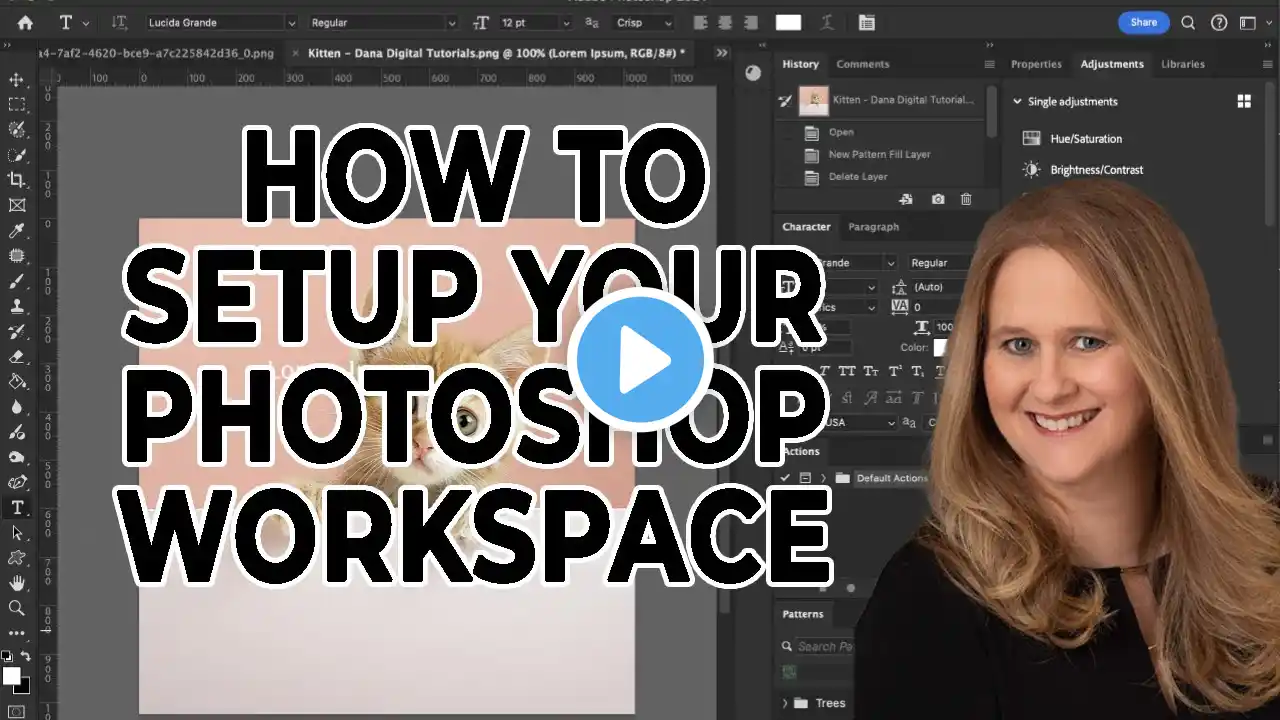
Task: Switch to the Libraries tab
Action: (1183, 64)
